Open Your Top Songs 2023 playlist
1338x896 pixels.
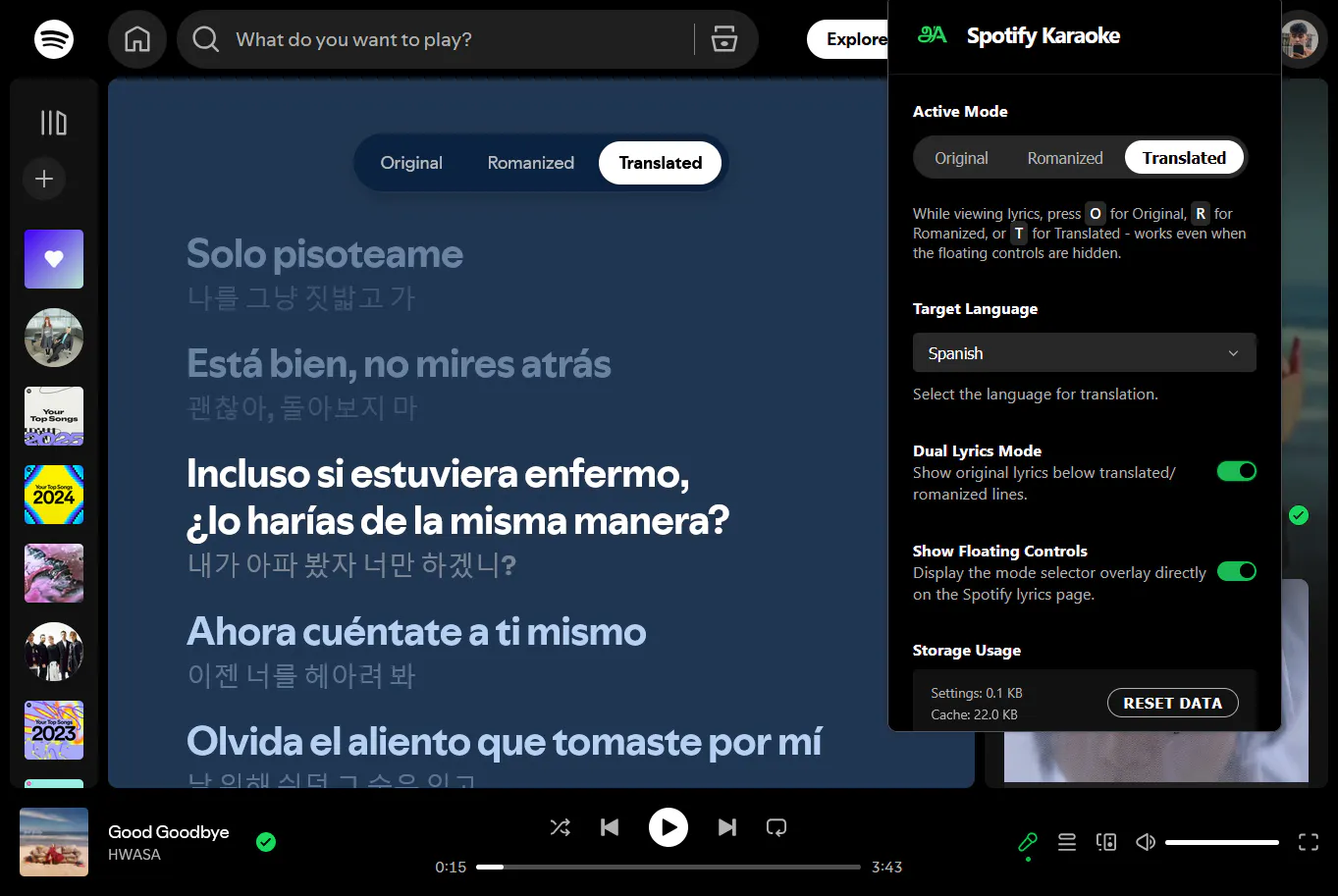pyautogui.click(x=54, y=730)
